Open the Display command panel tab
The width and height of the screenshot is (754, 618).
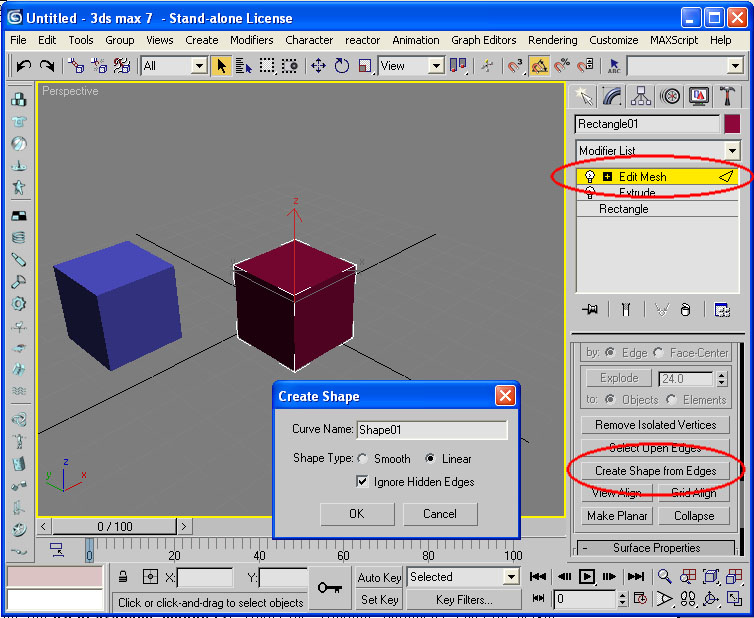[x=699, y=96]
